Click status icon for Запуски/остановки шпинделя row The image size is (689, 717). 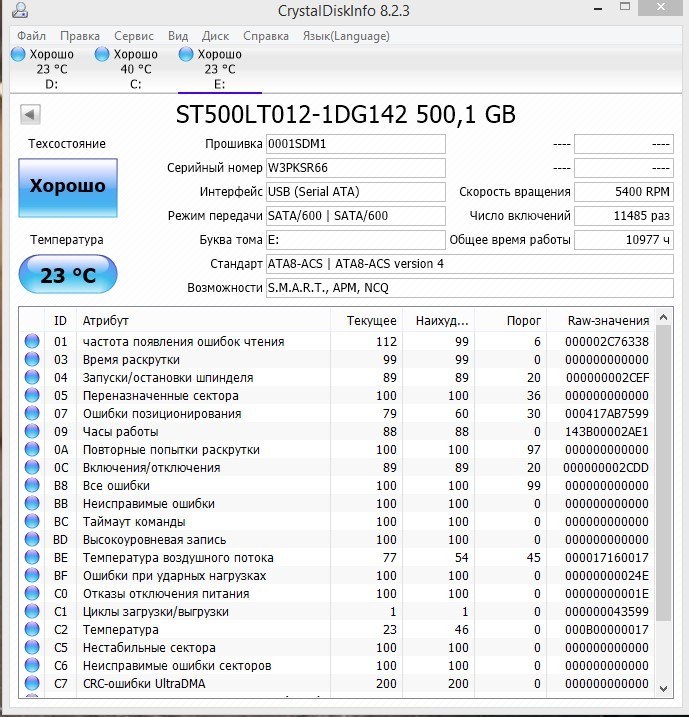pos(32,377)
